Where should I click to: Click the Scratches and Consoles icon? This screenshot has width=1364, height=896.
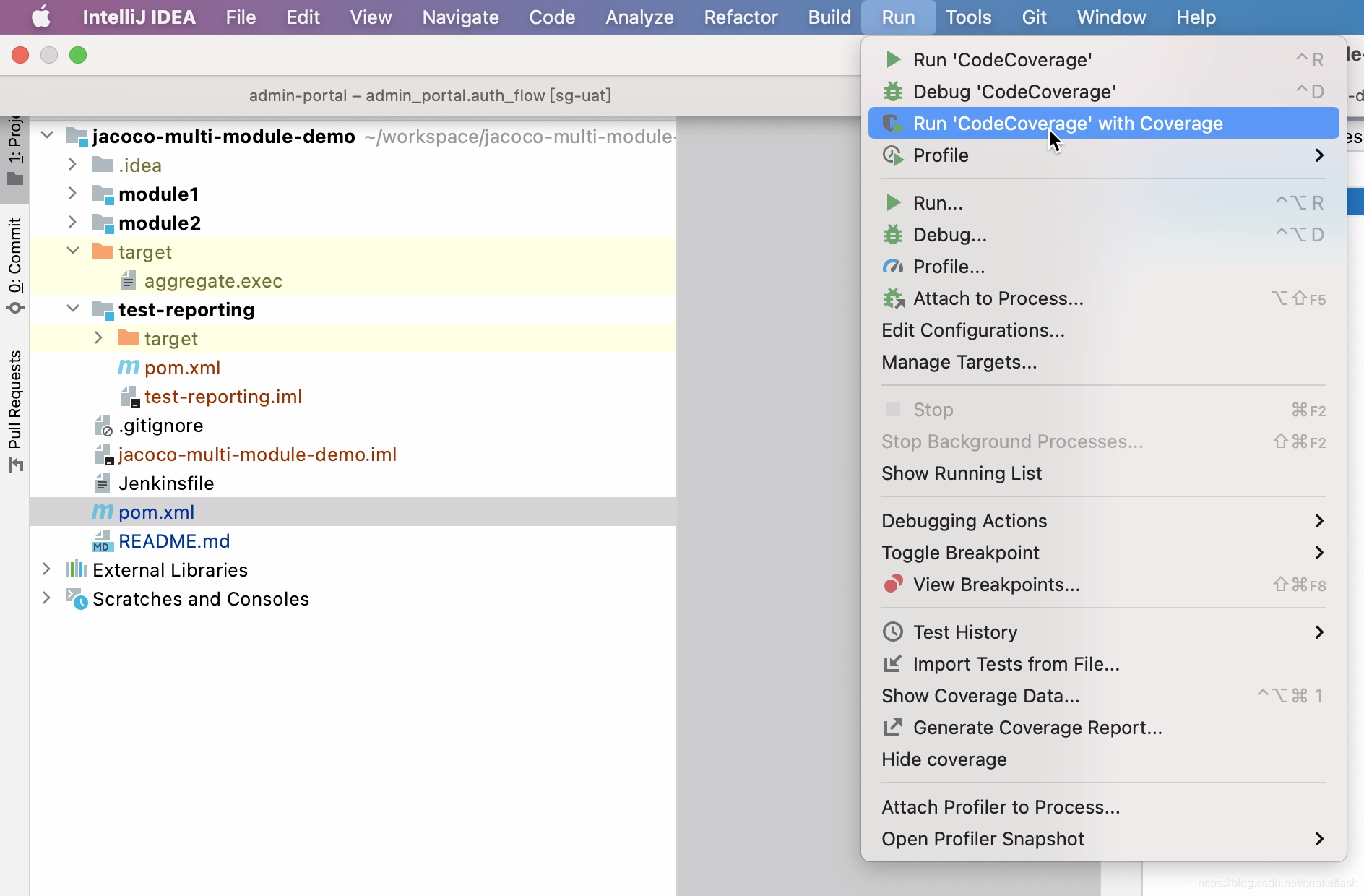[77, 598]
